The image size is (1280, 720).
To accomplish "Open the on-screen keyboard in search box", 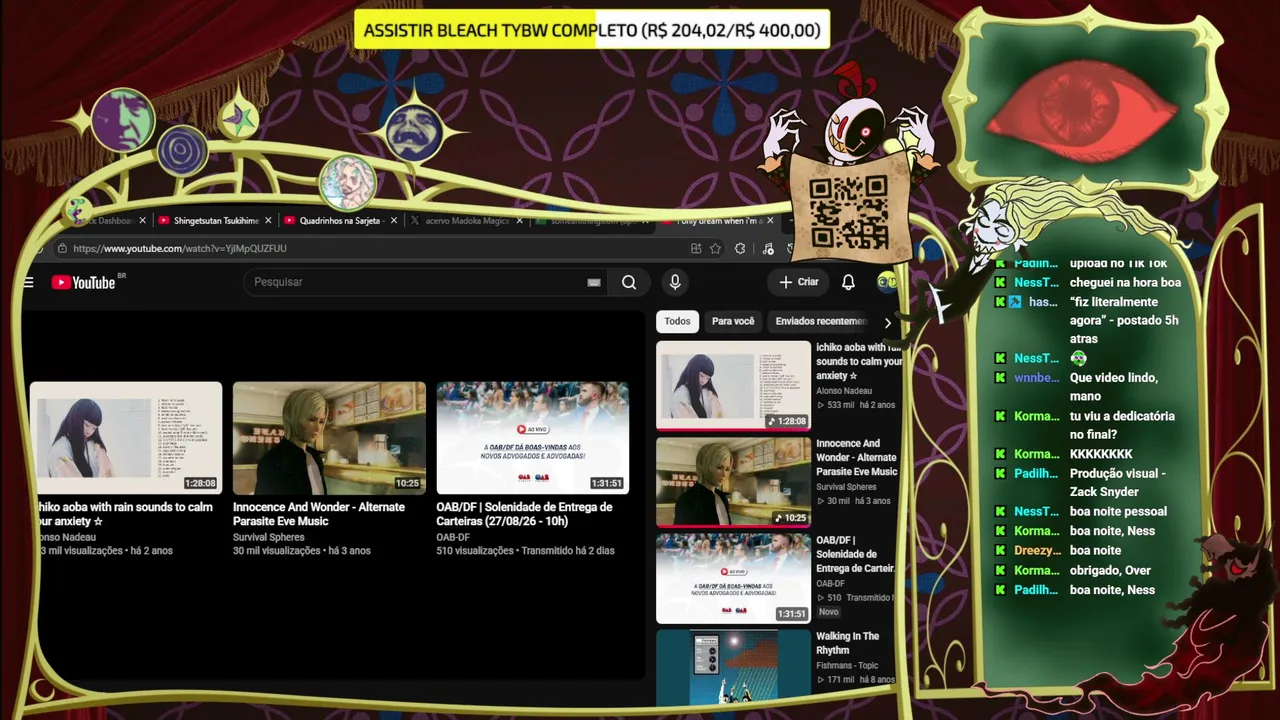I will pos(594,282).
